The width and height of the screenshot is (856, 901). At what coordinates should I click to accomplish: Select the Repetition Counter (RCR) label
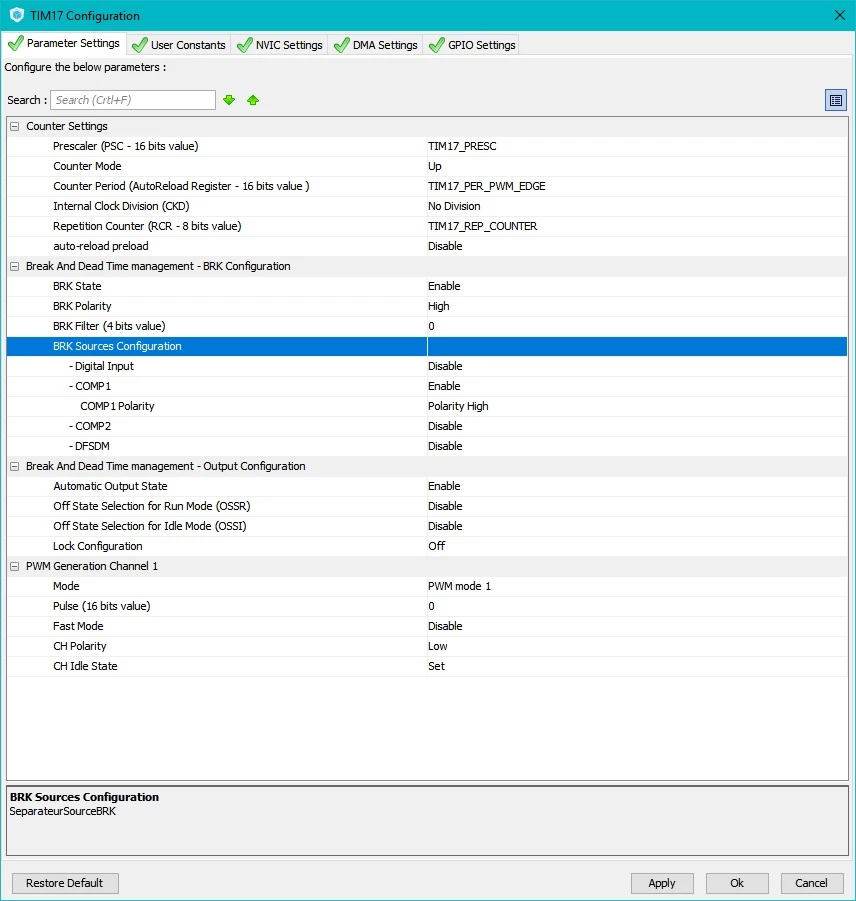(x=147, y=226)
